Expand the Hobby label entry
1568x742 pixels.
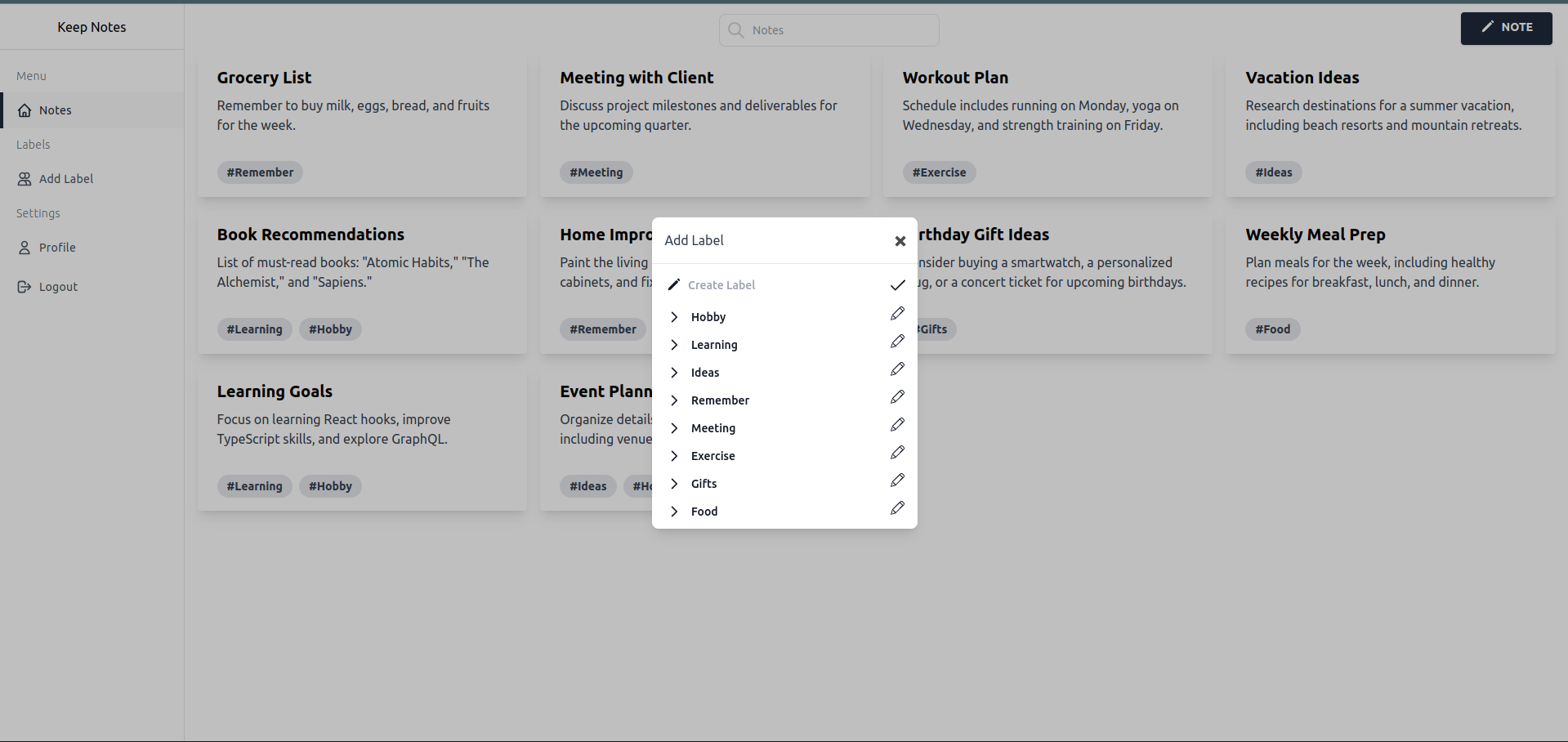pyautogui.click(x=674, y=317)
